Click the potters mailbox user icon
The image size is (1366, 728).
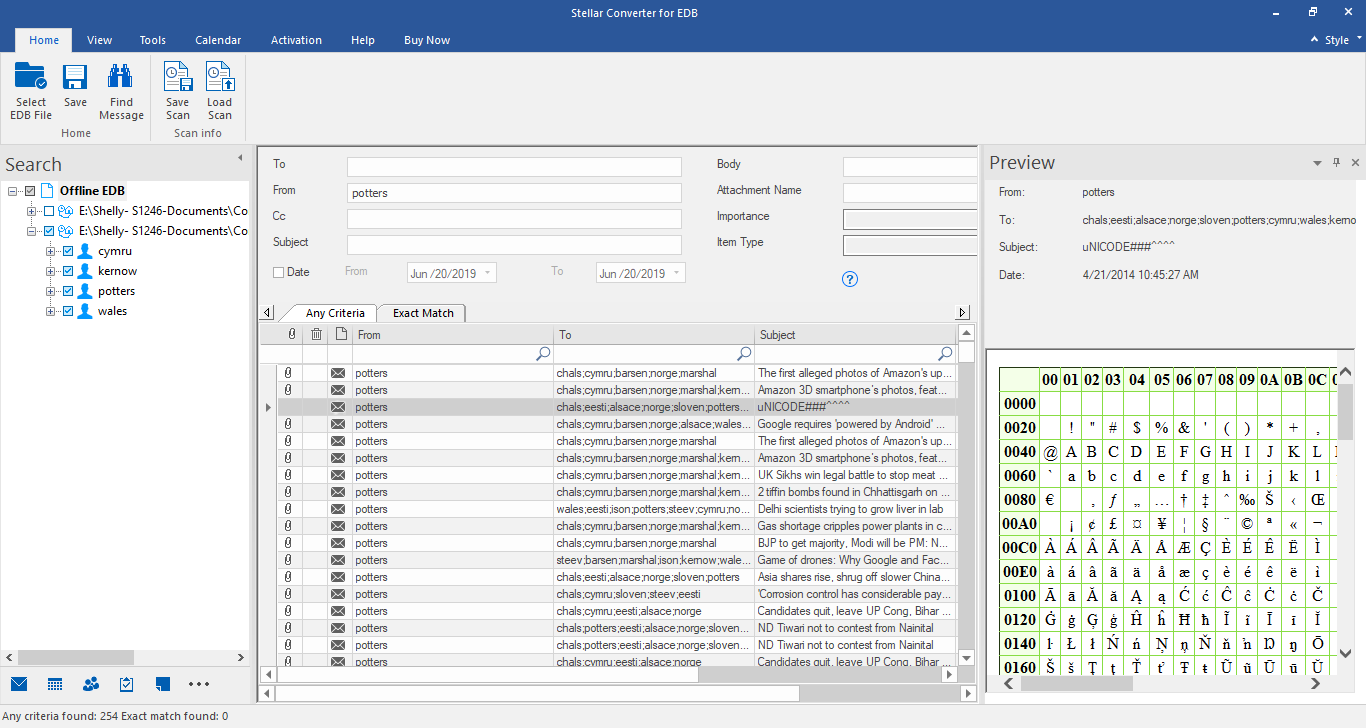pyautogui.click(x=85, y=291)
